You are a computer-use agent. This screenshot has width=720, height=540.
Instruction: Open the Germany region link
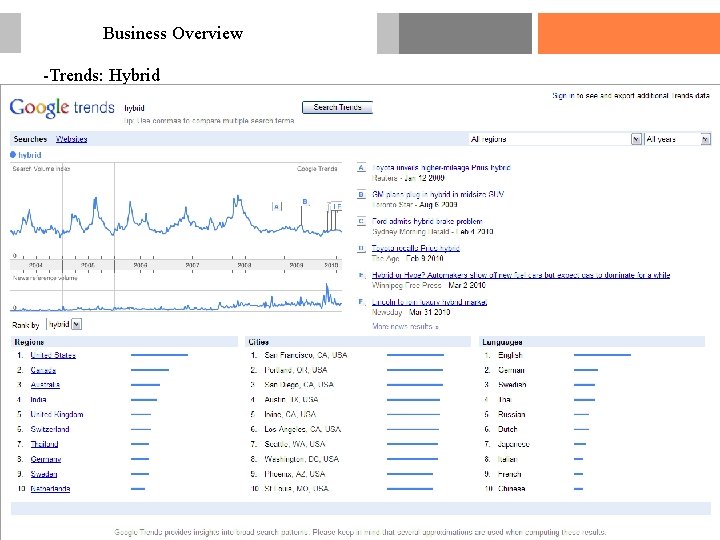[x=45, y=459]
